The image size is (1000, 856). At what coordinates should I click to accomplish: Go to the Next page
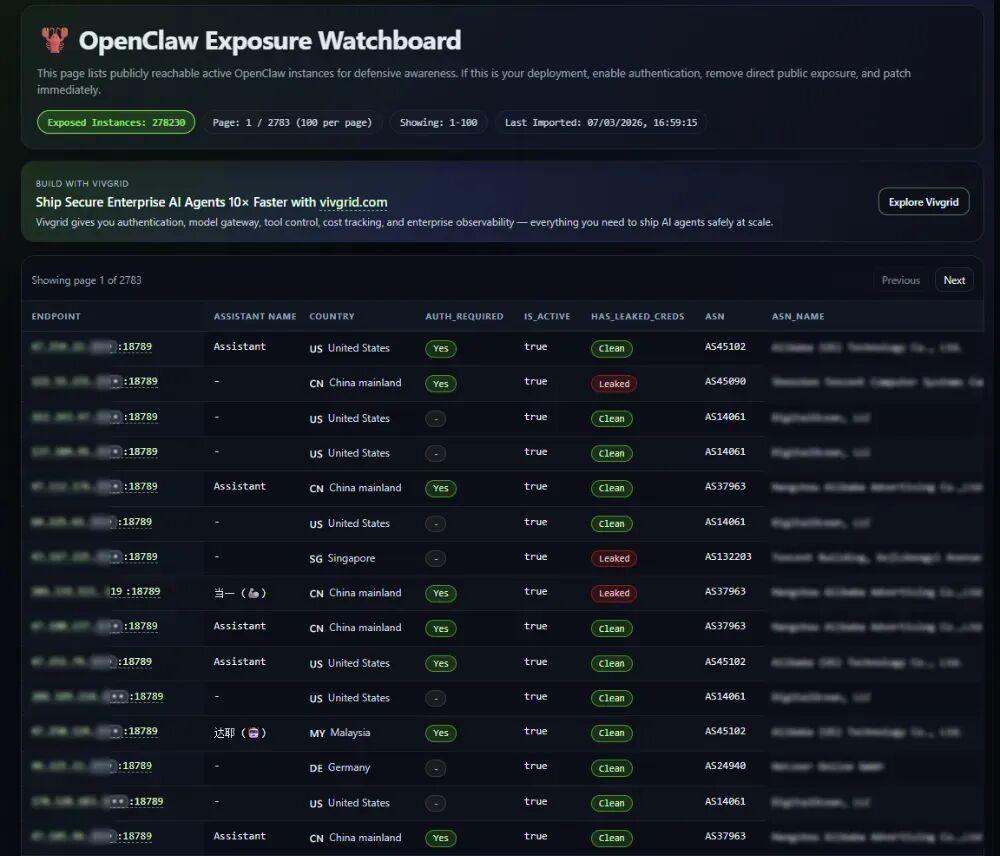(954, 280)
